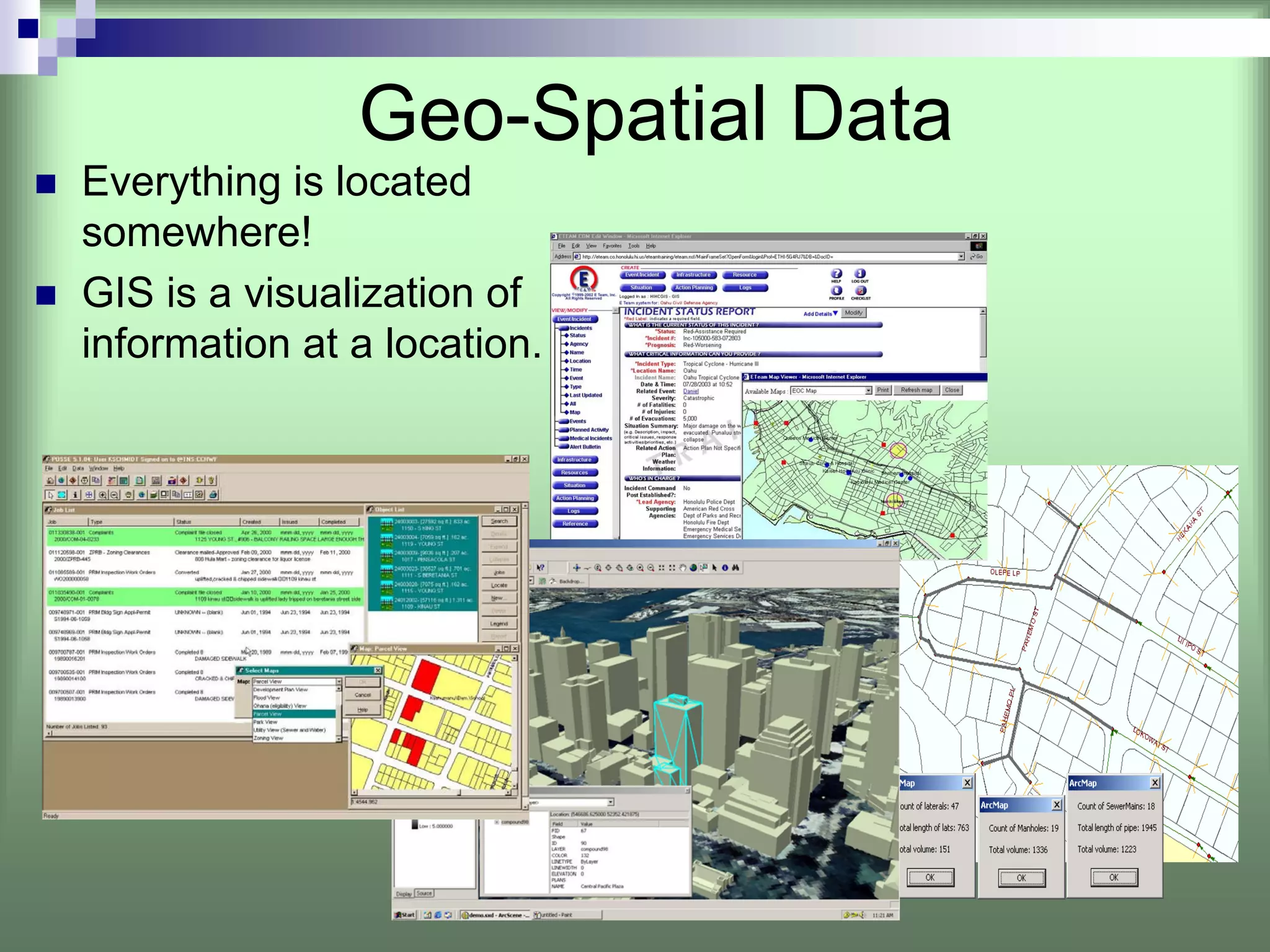This screenshot has height=952, width=1270.
Task: Expand Medical Incidents tree node
Action: [x=564, y=438]
